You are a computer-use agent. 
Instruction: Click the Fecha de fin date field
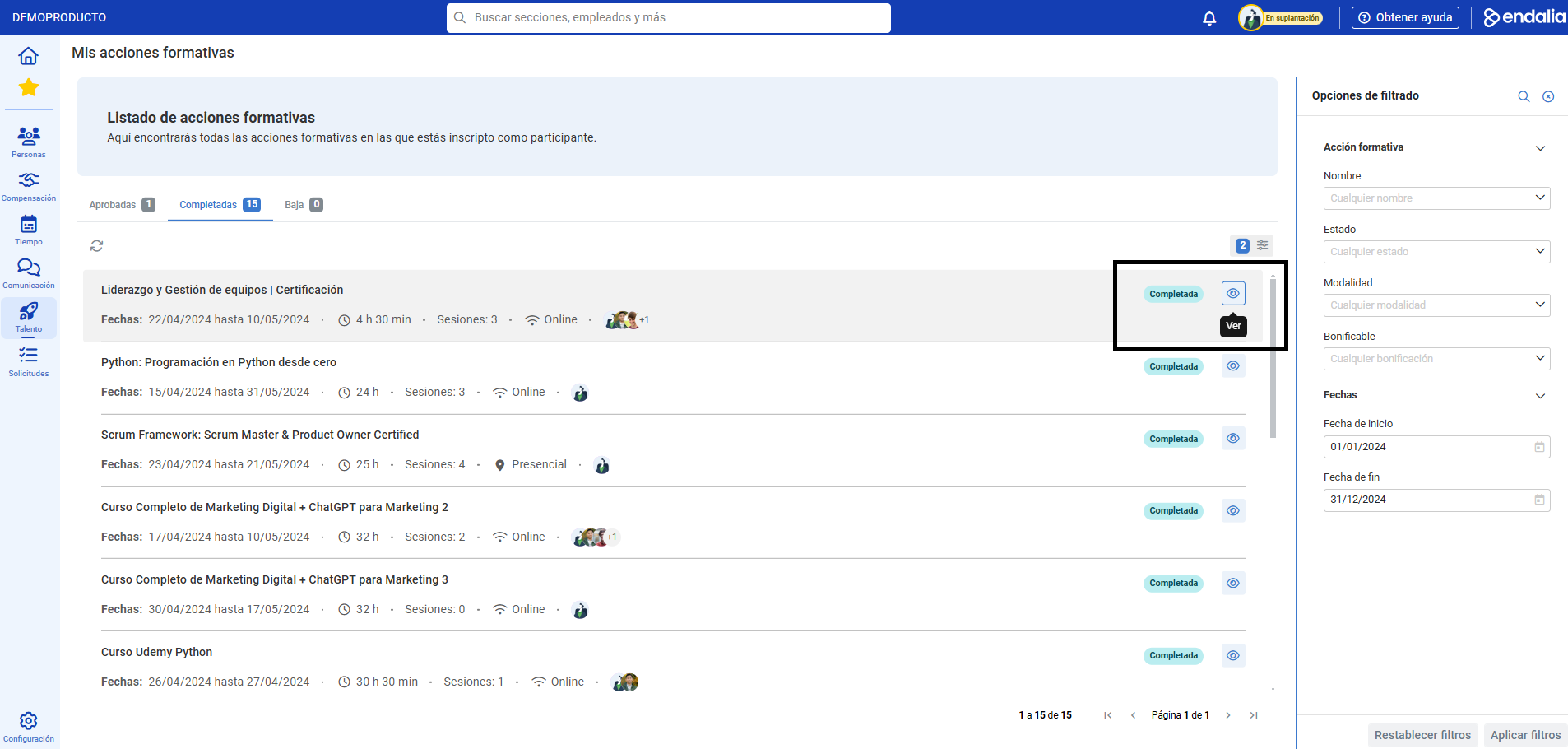tap(1436, 500)
